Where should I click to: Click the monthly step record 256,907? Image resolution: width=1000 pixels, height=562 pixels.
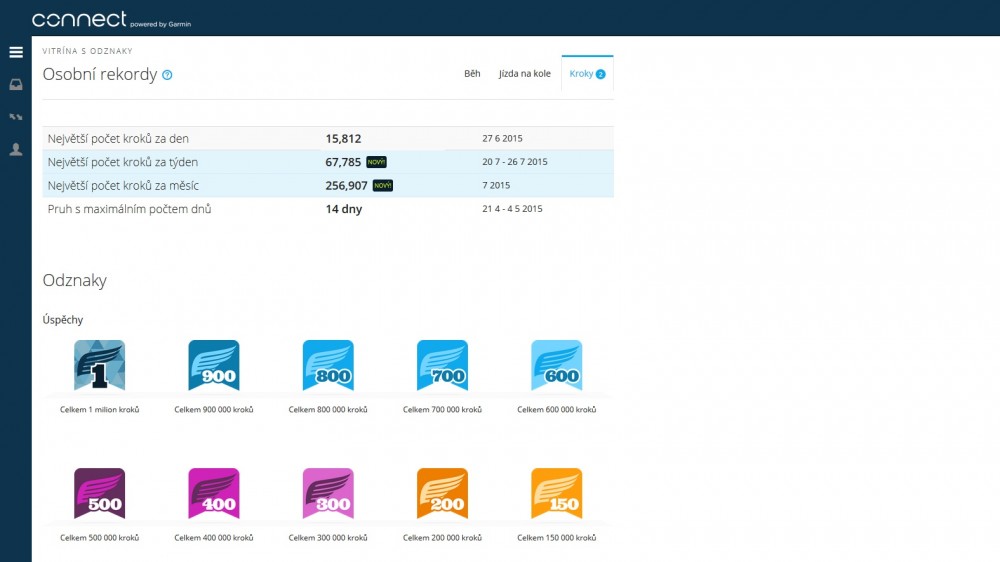(x=346, y=186)
